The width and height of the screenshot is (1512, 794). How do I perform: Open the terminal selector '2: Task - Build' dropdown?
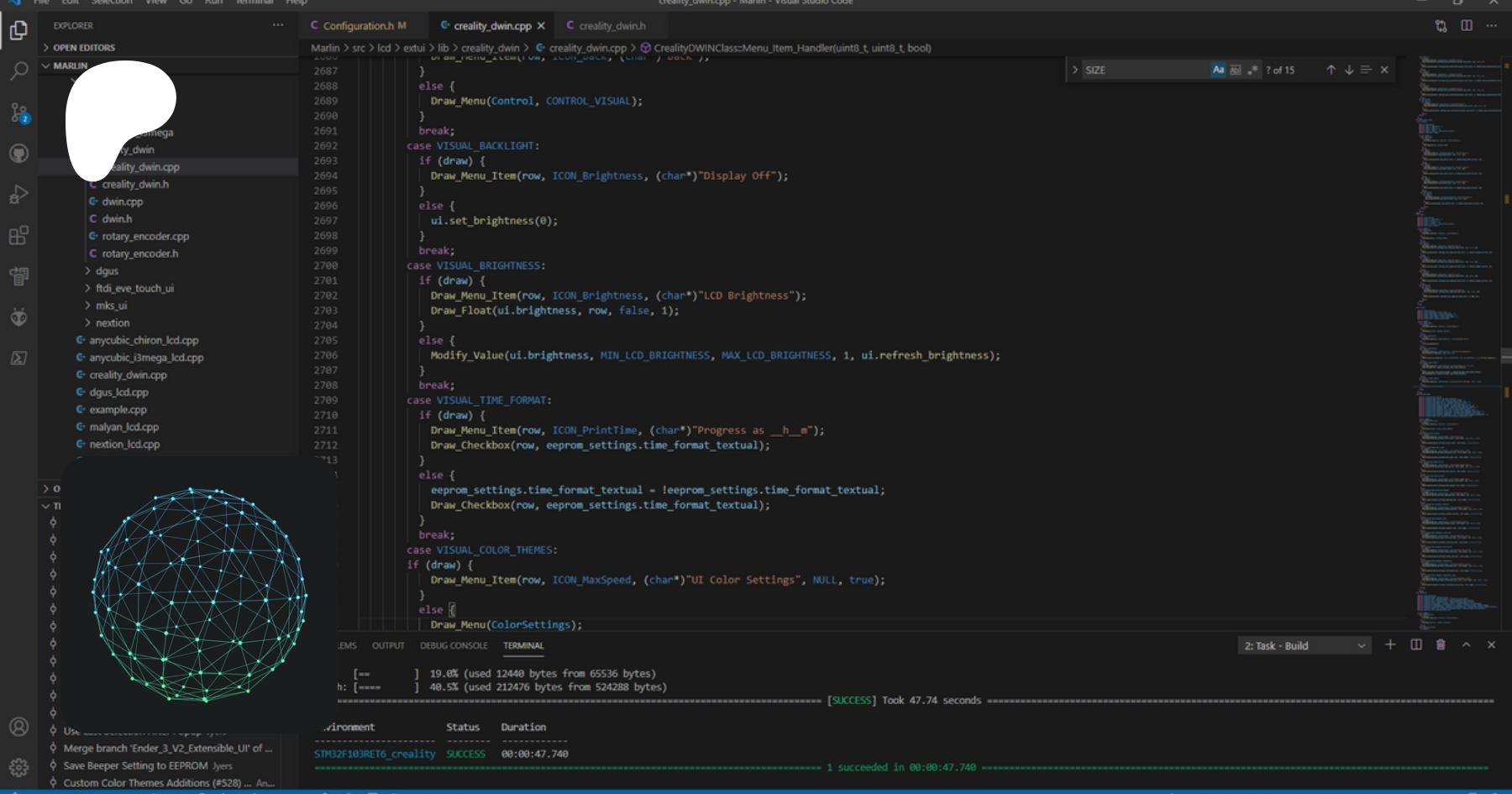[1305, 646]
